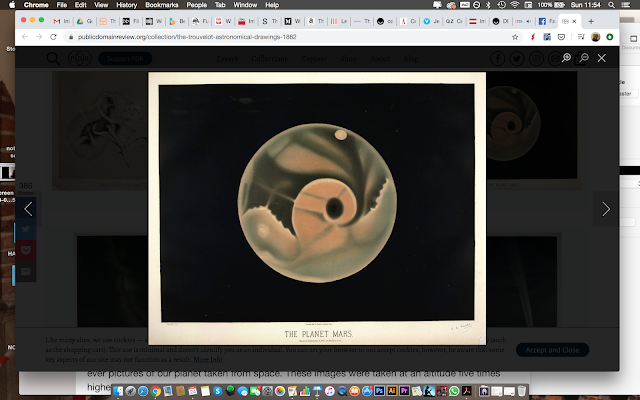The image size is (640, 400).
Task: Open the Bookmarks menu
Action: [x=162, y=5]
